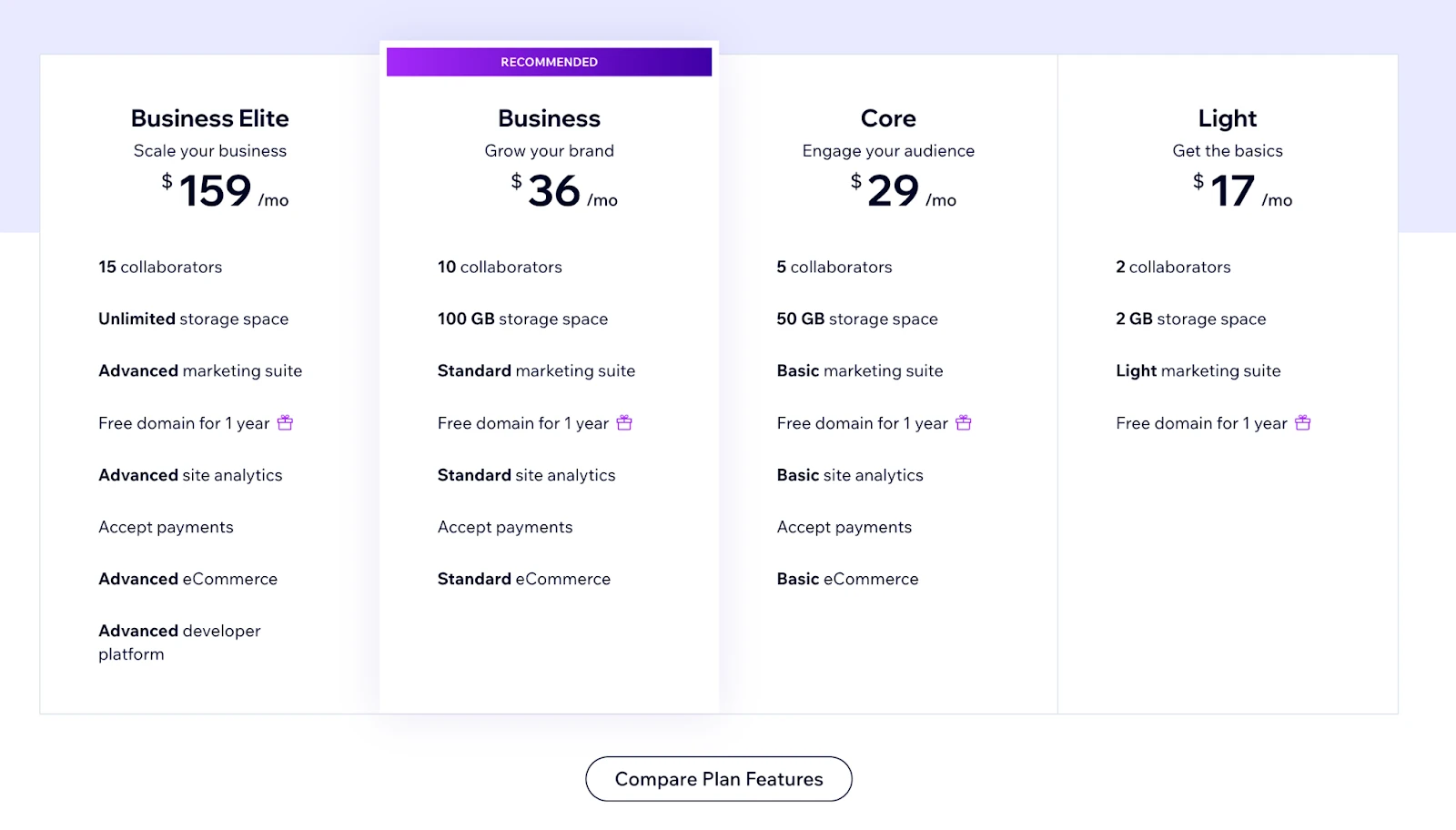The width and height of the screenshot is (1456, 830).
Task: Click the gift icon in Core plan
Action: click(964, 423)
